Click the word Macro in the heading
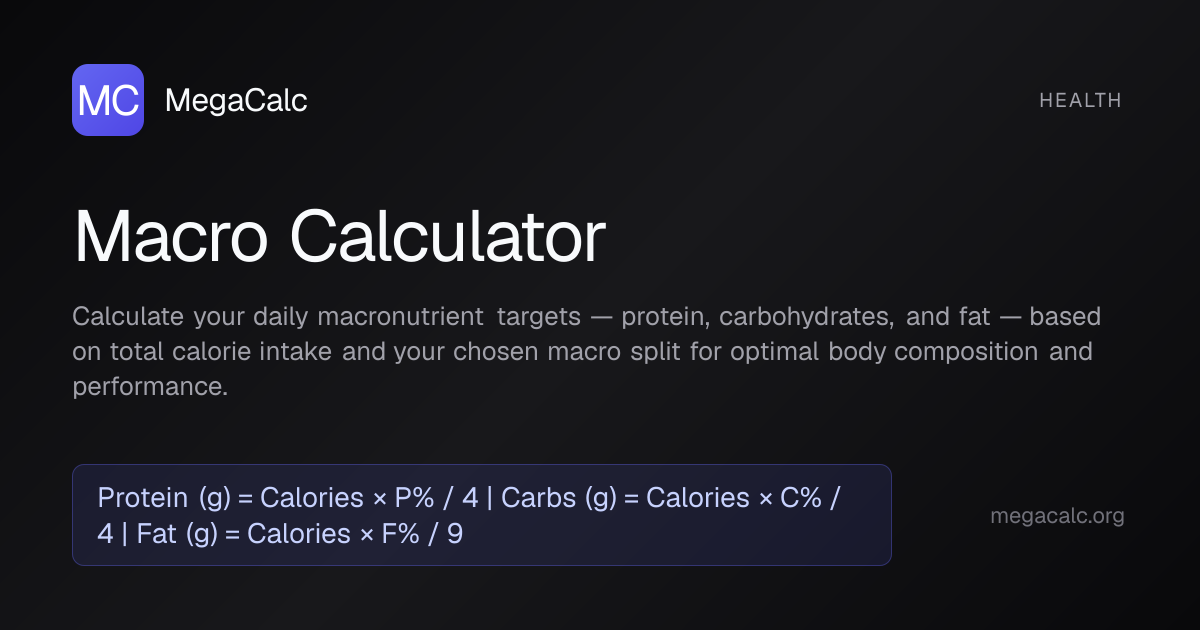This screenshot has height=630, width=1200. 170,239
